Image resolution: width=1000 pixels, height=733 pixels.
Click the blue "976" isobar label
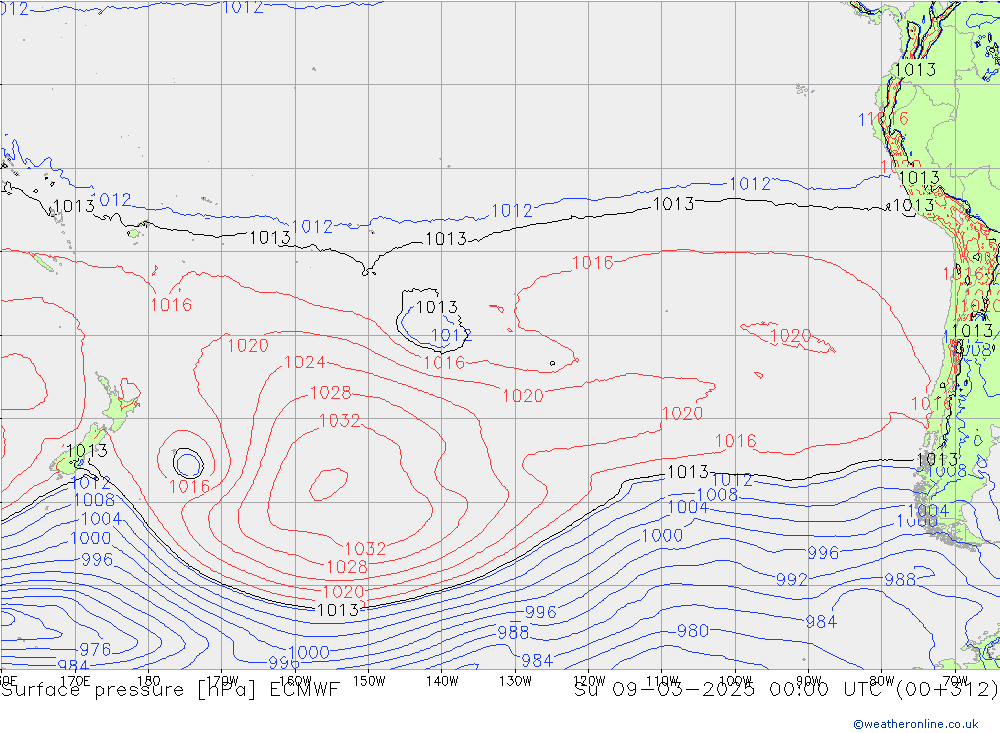[x=96, y=649]
